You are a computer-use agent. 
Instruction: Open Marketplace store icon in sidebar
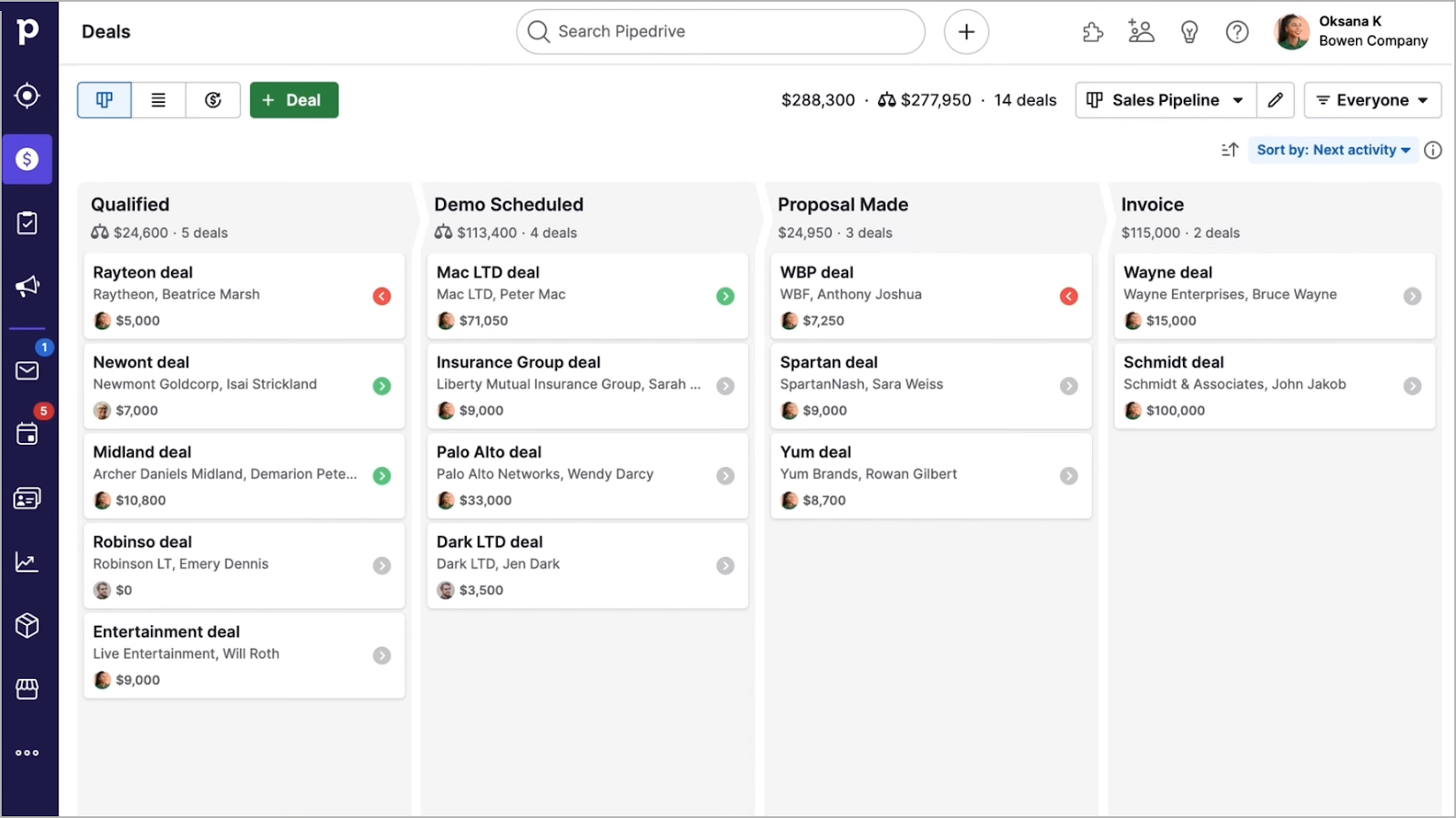(x=27, y=689)
